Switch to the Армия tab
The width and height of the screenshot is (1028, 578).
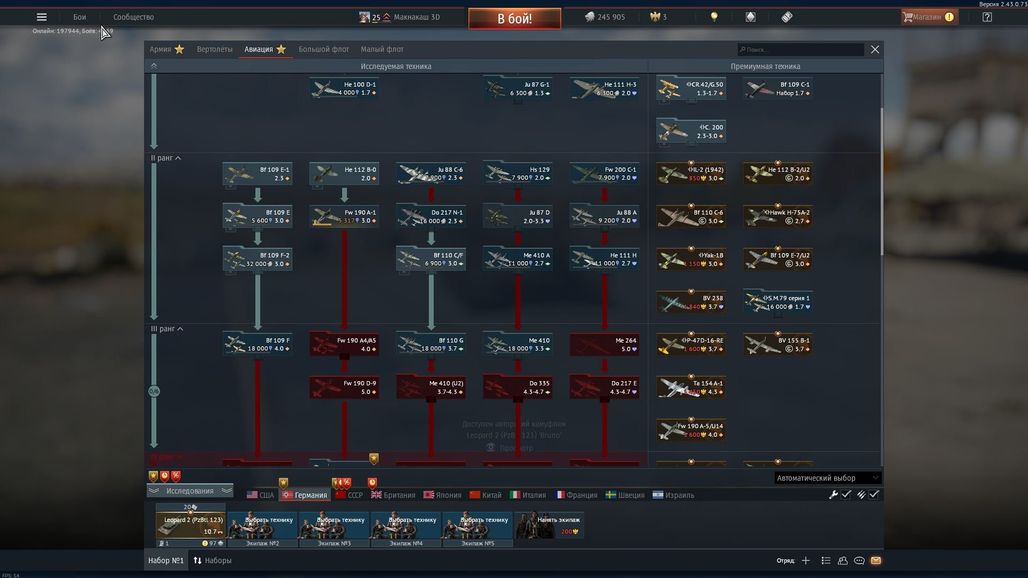[x=167, y=49]
